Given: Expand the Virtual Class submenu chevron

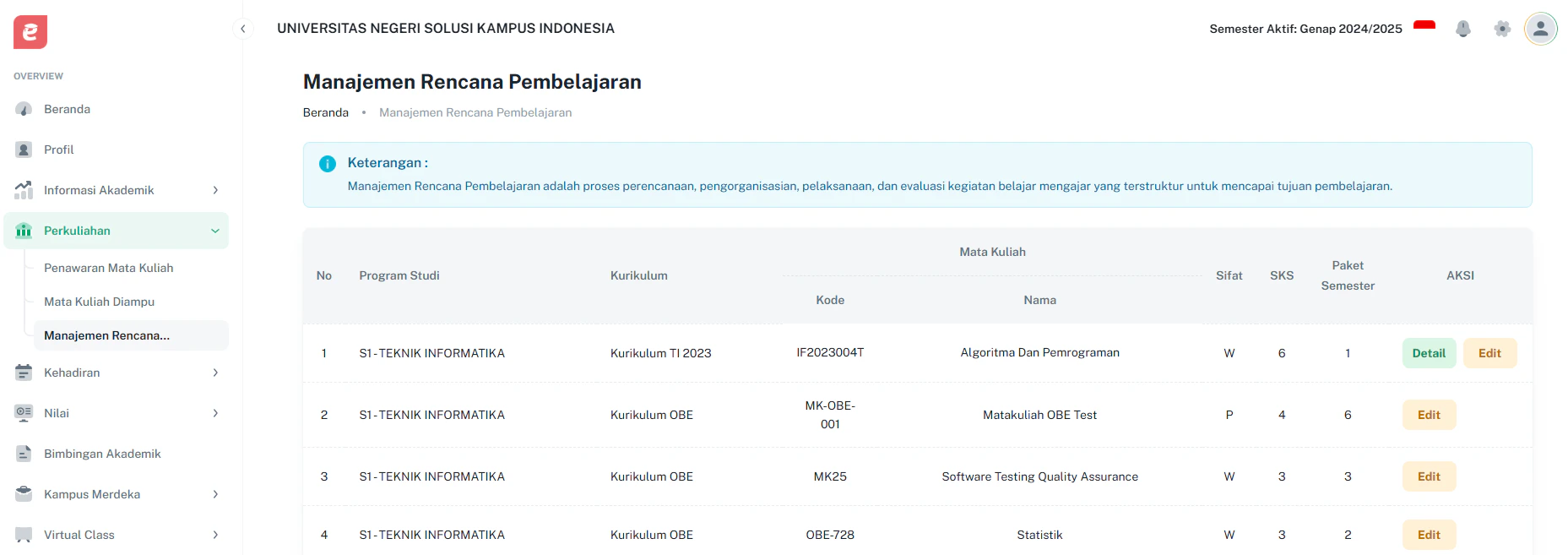Looking at the screenshot, I should (215, 535).
